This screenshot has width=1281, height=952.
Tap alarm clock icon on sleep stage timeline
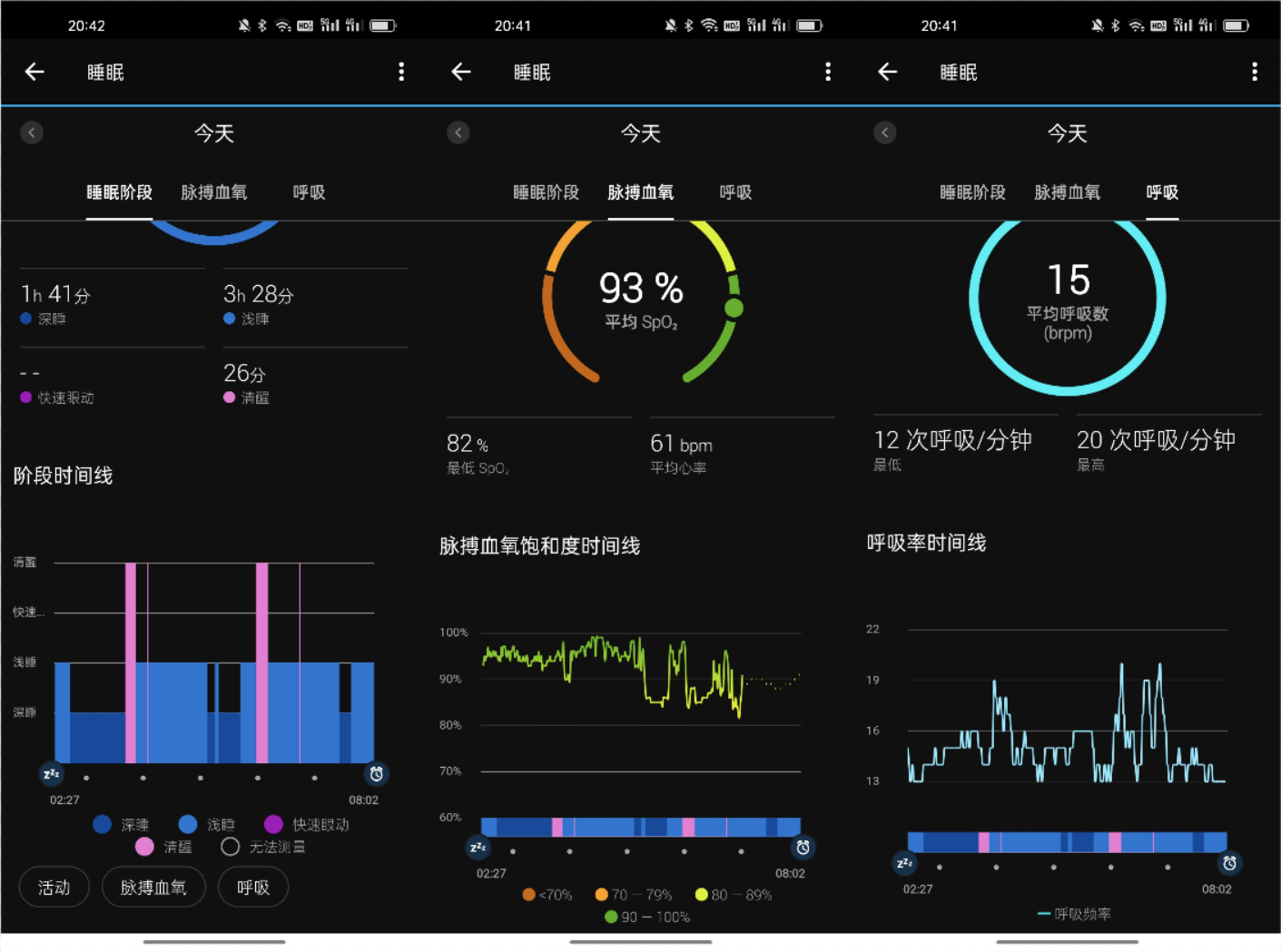tap(376, 774)
